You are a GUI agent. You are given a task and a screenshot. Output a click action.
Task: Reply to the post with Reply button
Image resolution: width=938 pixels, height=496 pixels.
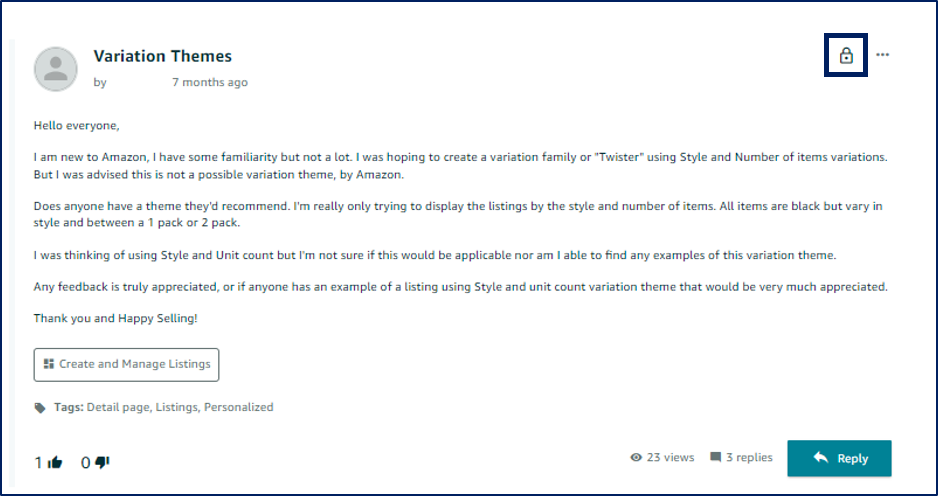tap(839, 458)
